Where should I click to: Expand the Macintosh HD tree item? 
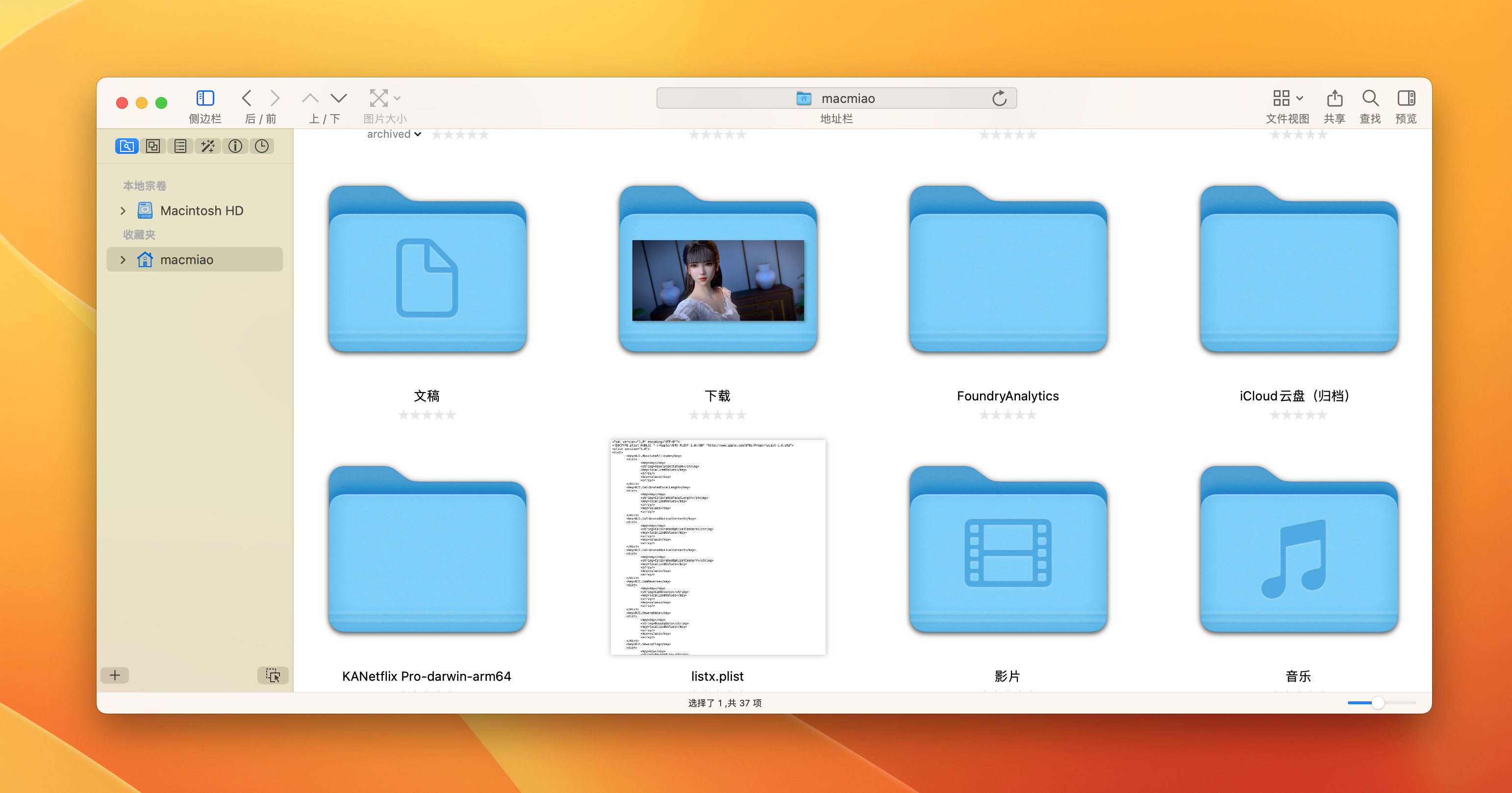point(123,211)
